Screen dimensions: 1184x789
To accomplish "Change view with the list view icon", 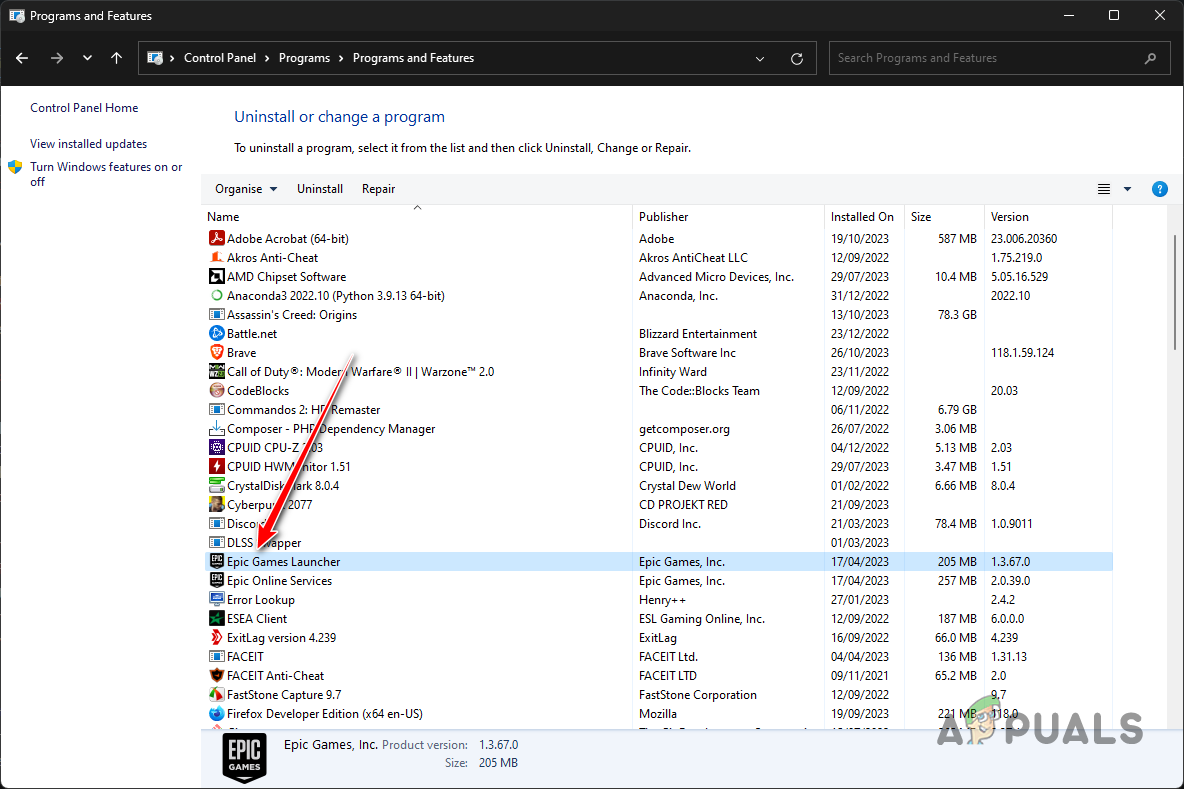I will (x=1103, y=189).
